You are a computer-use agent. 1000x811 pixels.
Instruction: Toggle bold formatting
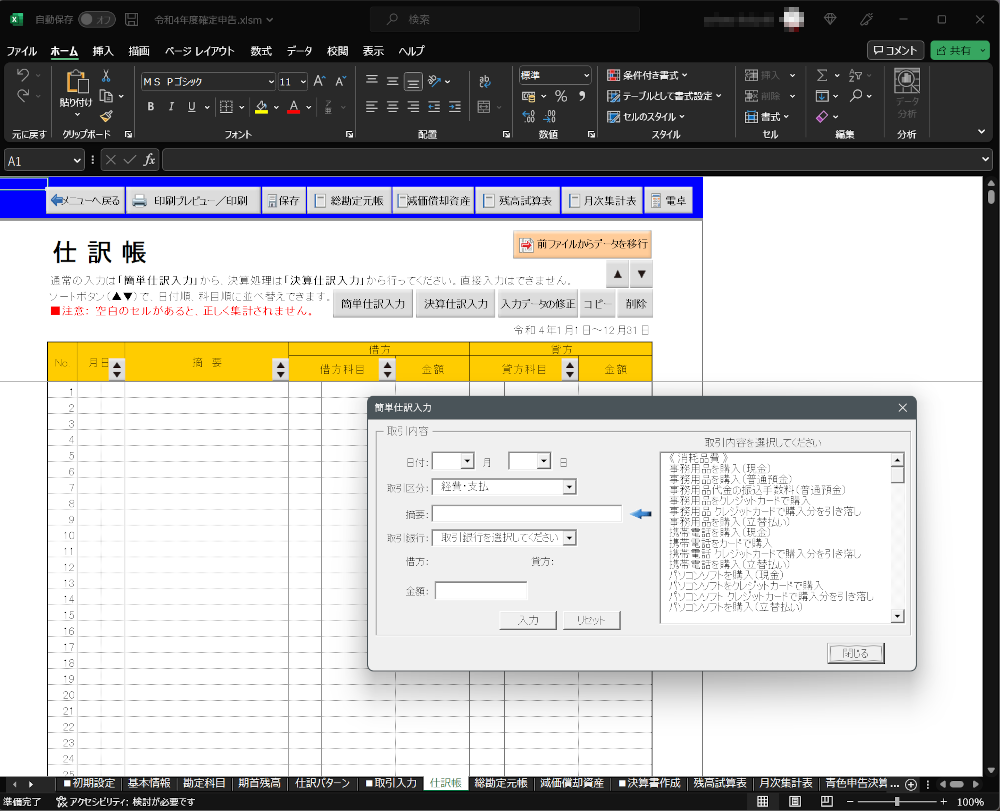[x=151, y=106]
